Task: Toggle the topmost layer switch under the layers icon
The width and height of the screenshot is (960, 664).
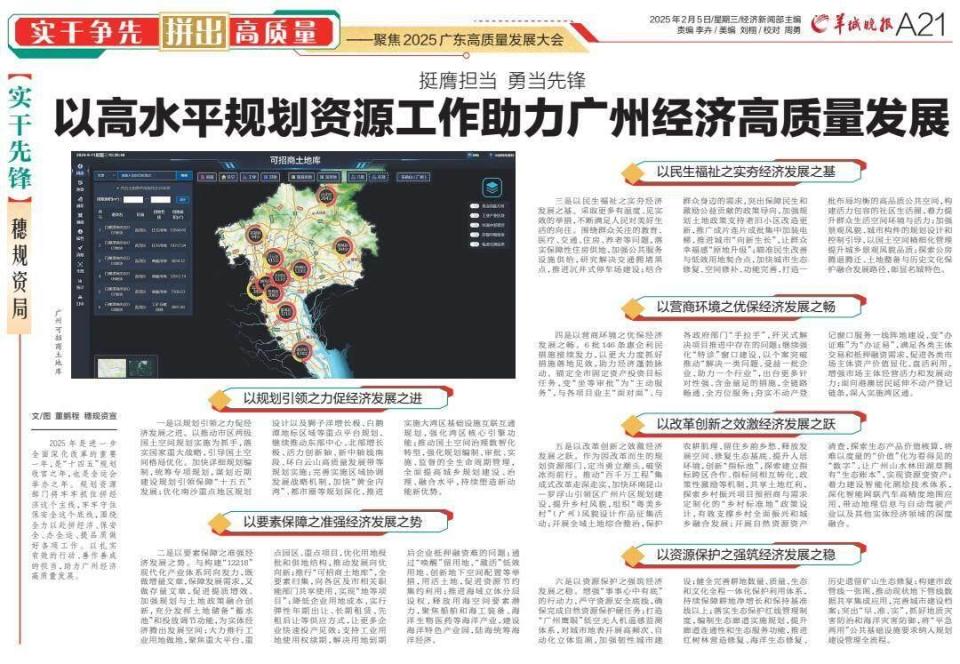Action: [x=474, y=206]
